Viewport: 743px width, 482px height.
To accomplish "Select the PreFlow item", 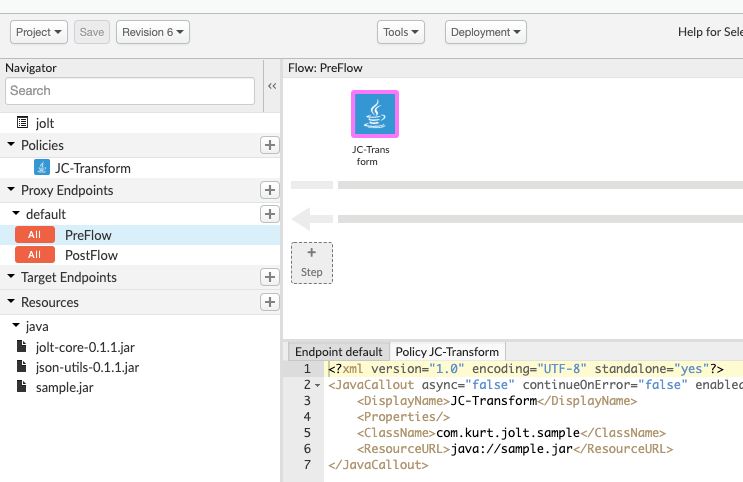I will [88, 235].
